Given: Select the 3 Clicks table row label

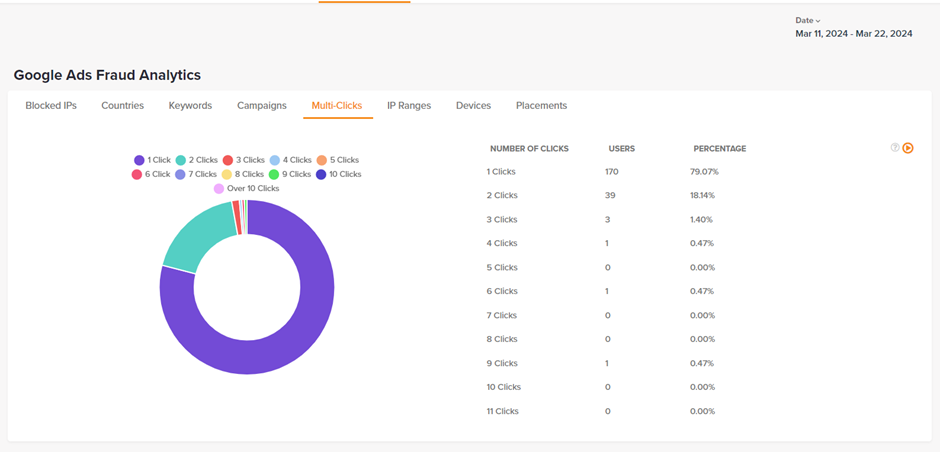Looking at the screenshot, I should point(502,220).
